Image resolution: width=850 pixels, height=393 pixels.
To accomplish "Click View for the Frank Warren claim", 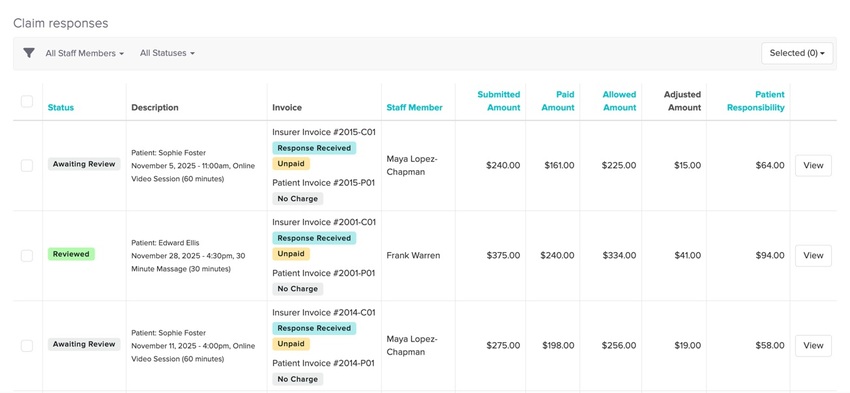I will (x=813, y=255).
